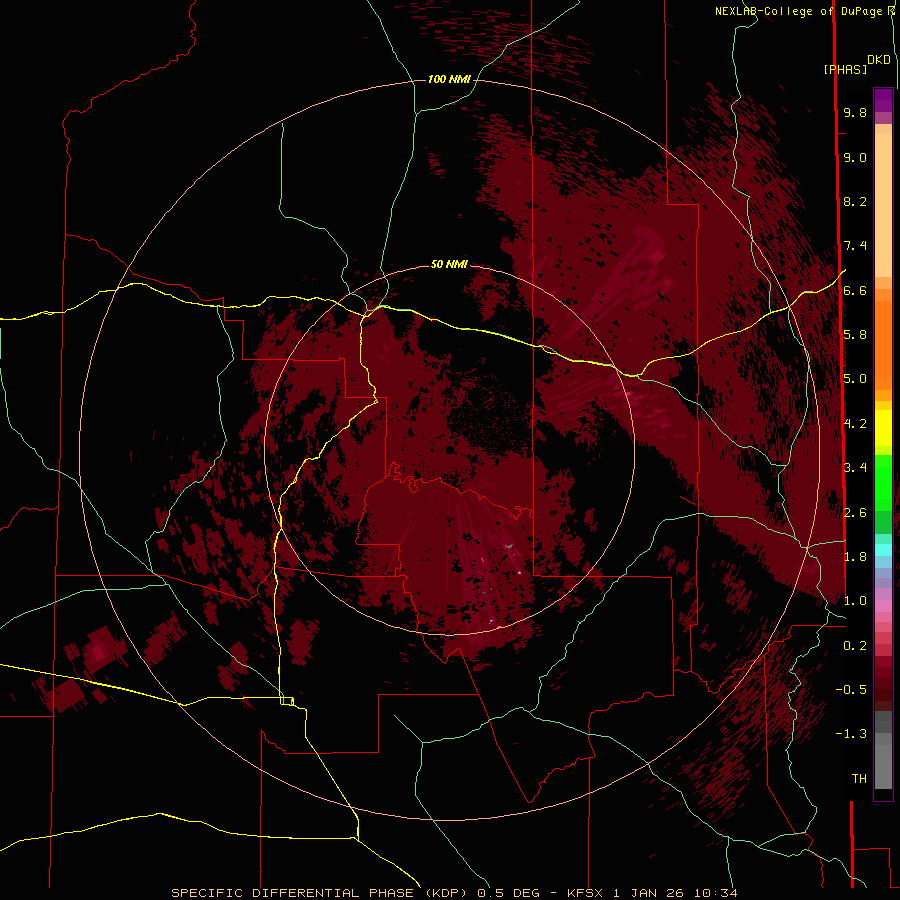The image size is (900, 900).
Task: Click the TH label on the color scale
Action: [x=859, y=779]
